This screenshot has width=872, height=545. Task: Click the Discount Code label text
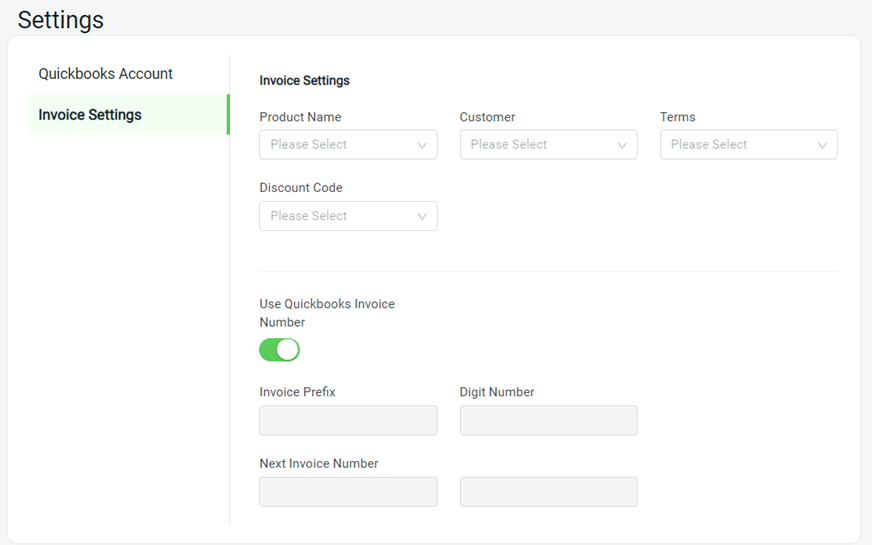(301, 188)
